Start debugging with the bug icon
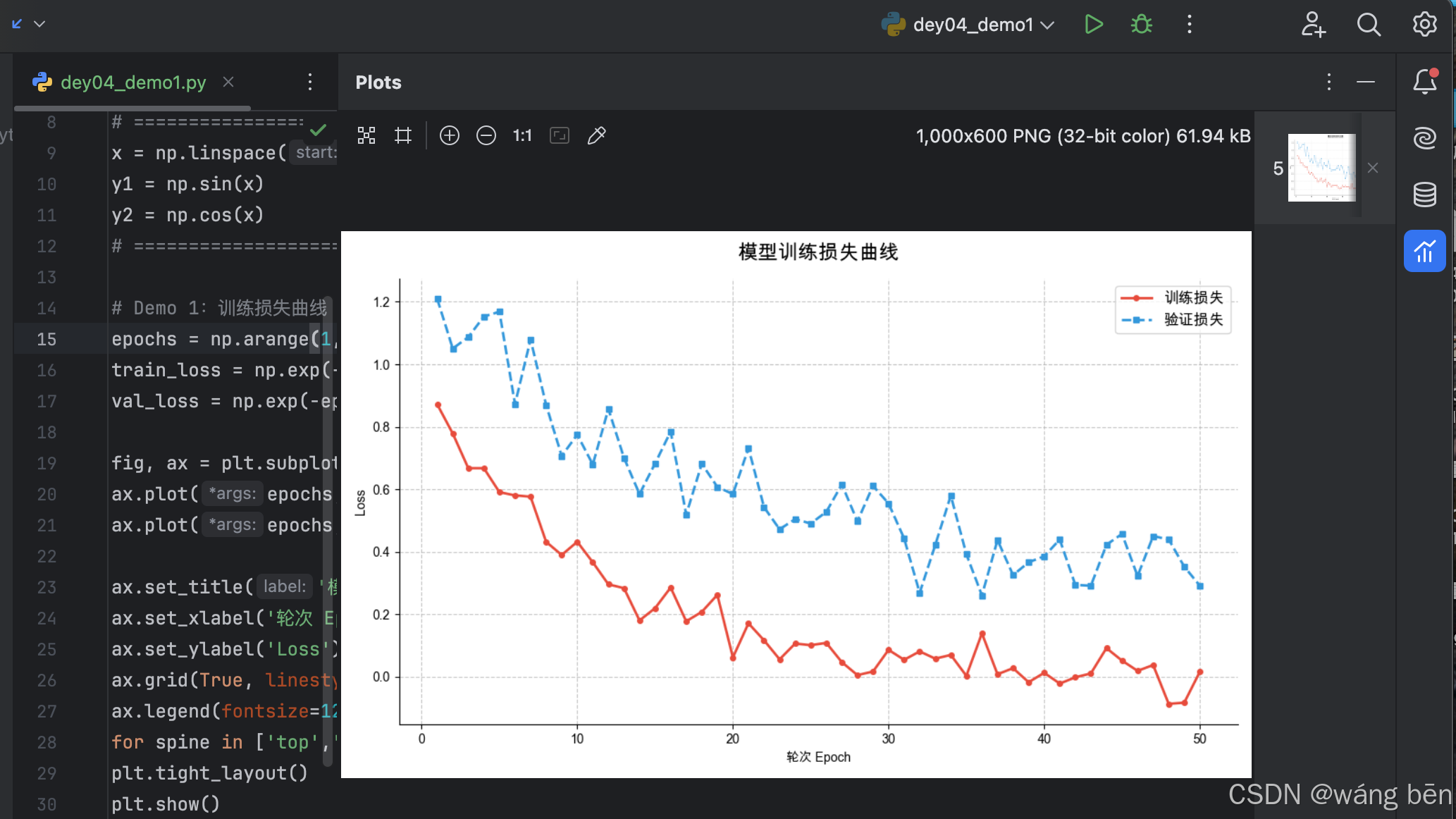 coord(1141,25)
